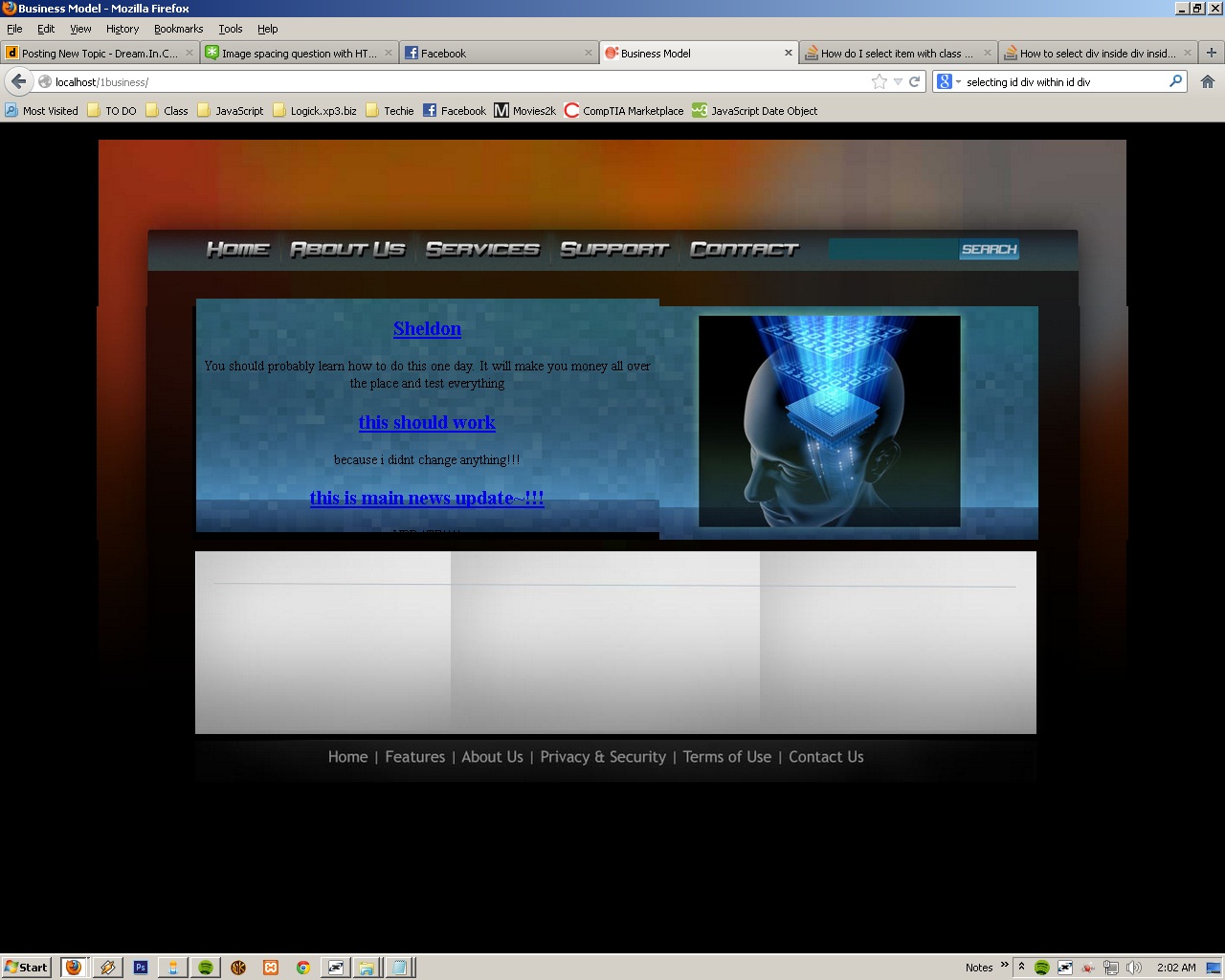The image size is (1225, 980).
Task: Open the File menu
Action: 14,29
